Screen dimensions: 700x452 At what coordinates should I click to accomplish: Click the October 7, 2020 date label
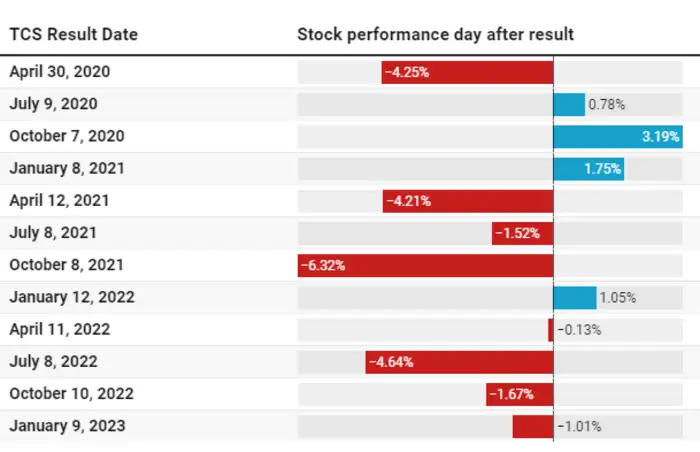click(x=67, y=136)
